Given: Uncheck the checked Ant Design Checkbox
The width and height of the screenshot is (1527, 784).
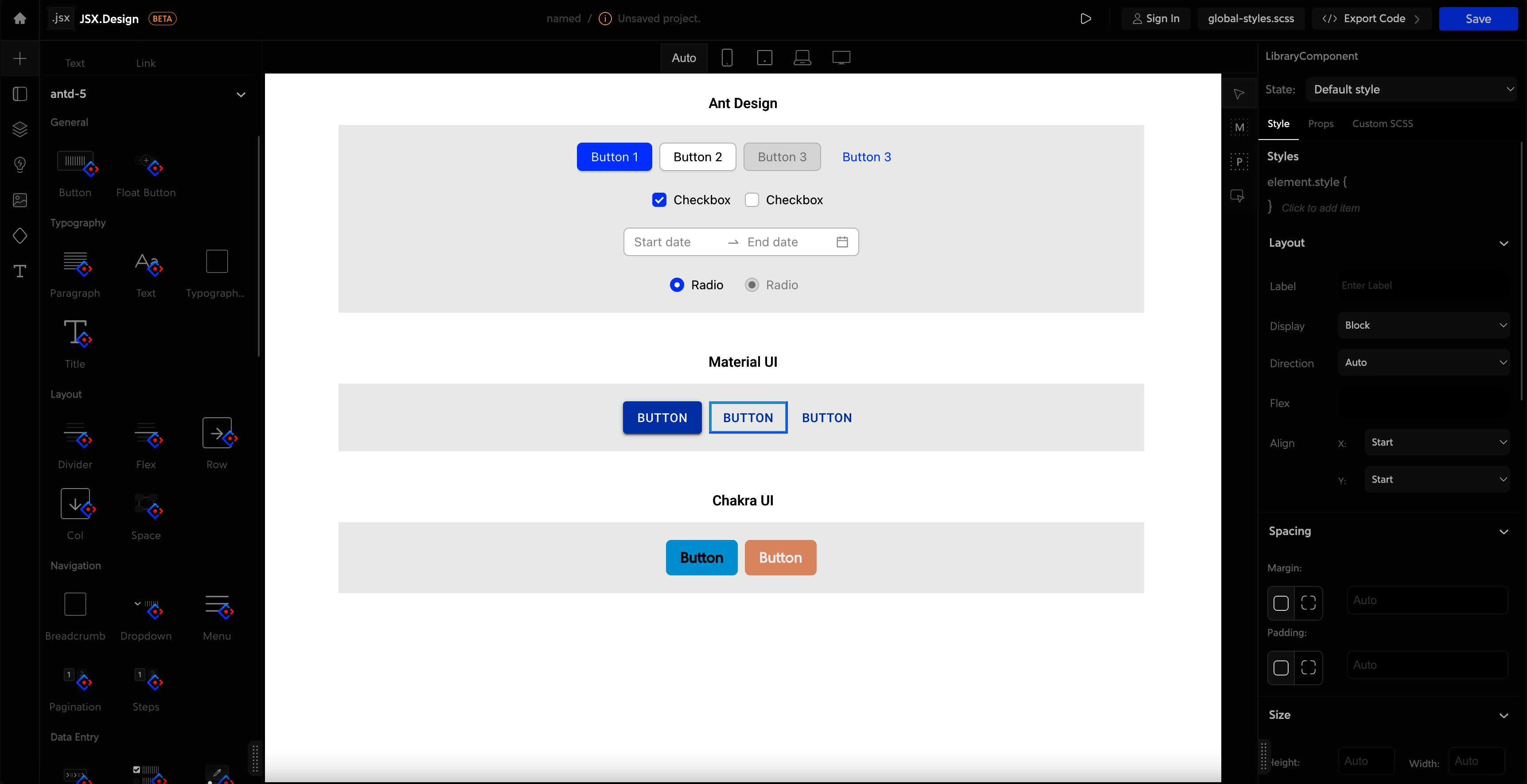Looking at the screenshot, I should [x=659, y=200].
